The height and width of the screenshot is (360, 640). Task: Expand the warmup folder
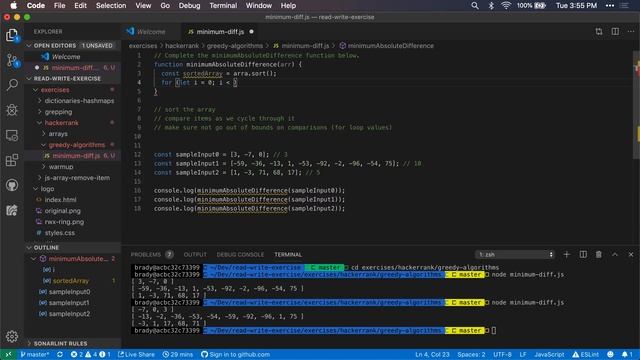(44, 167)
